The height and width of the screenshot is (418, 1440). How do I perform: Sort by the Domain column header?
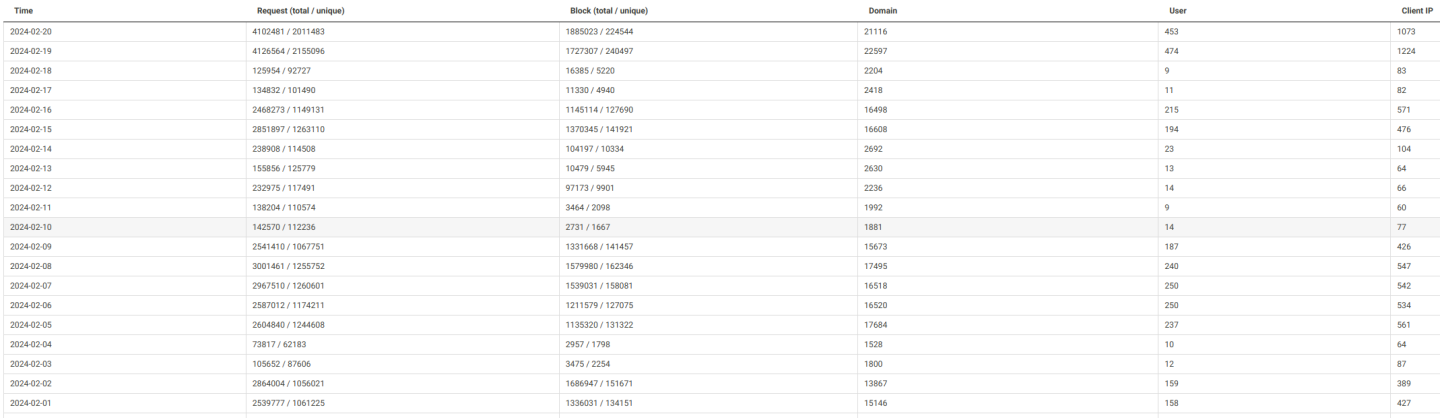[x=883, y=11]
